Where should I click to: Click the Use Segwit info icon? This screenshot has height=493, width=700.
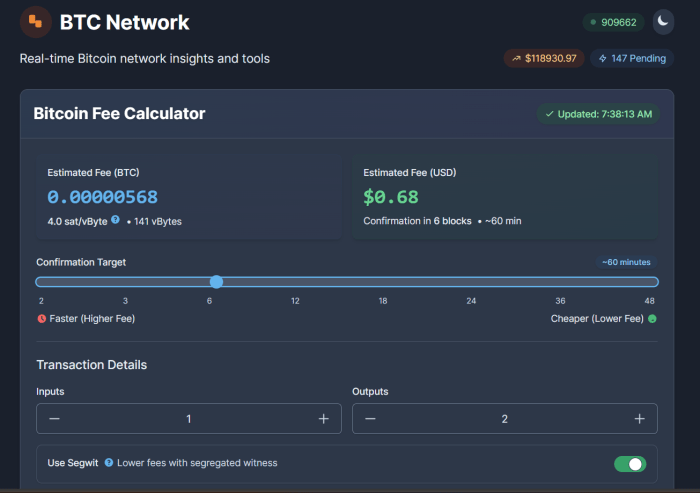tap(108, 463)
